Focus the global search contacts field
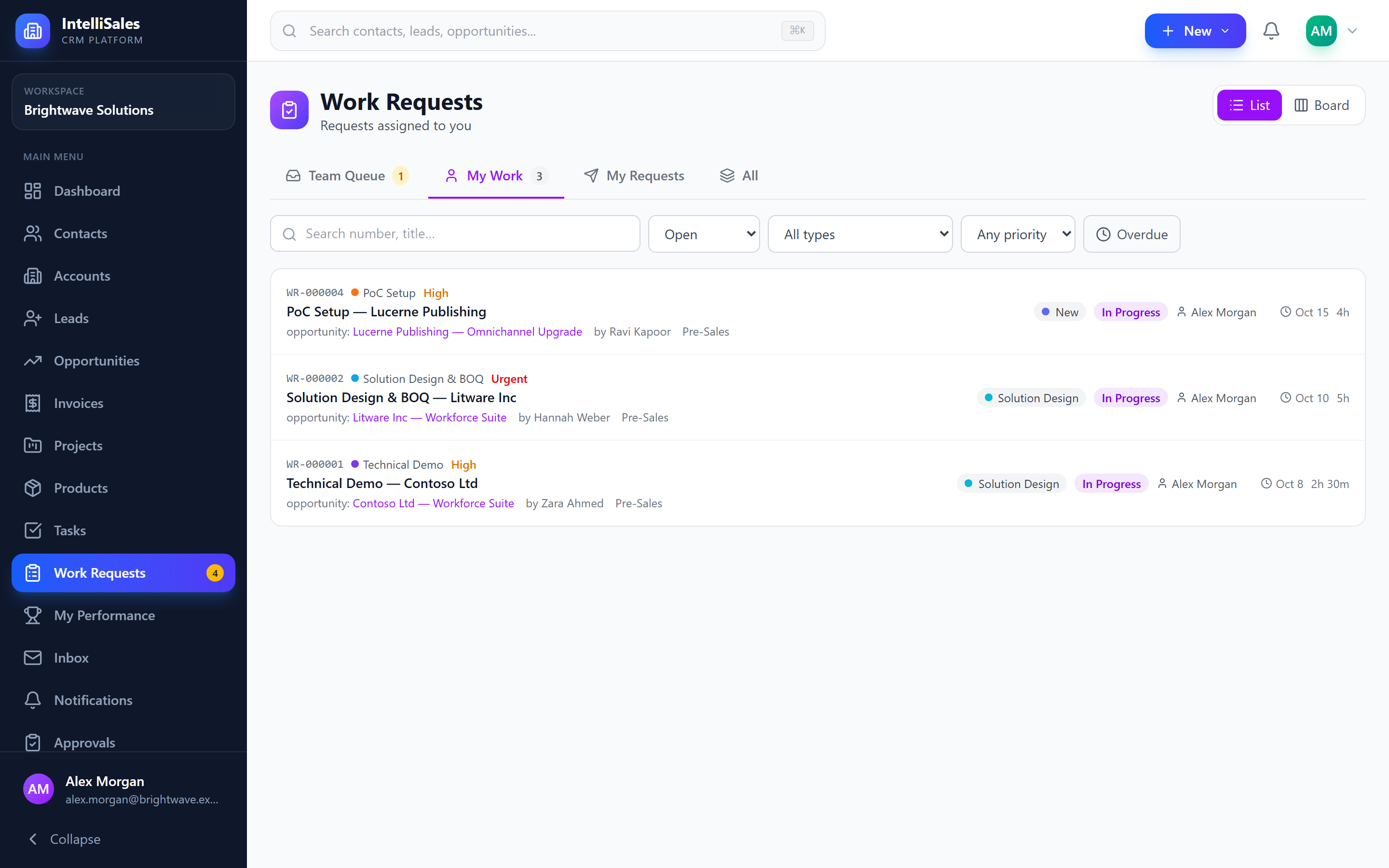Image resolution: width=1389 pixels, height=868 pixels. pyautogui.click(x=547, y=31)
